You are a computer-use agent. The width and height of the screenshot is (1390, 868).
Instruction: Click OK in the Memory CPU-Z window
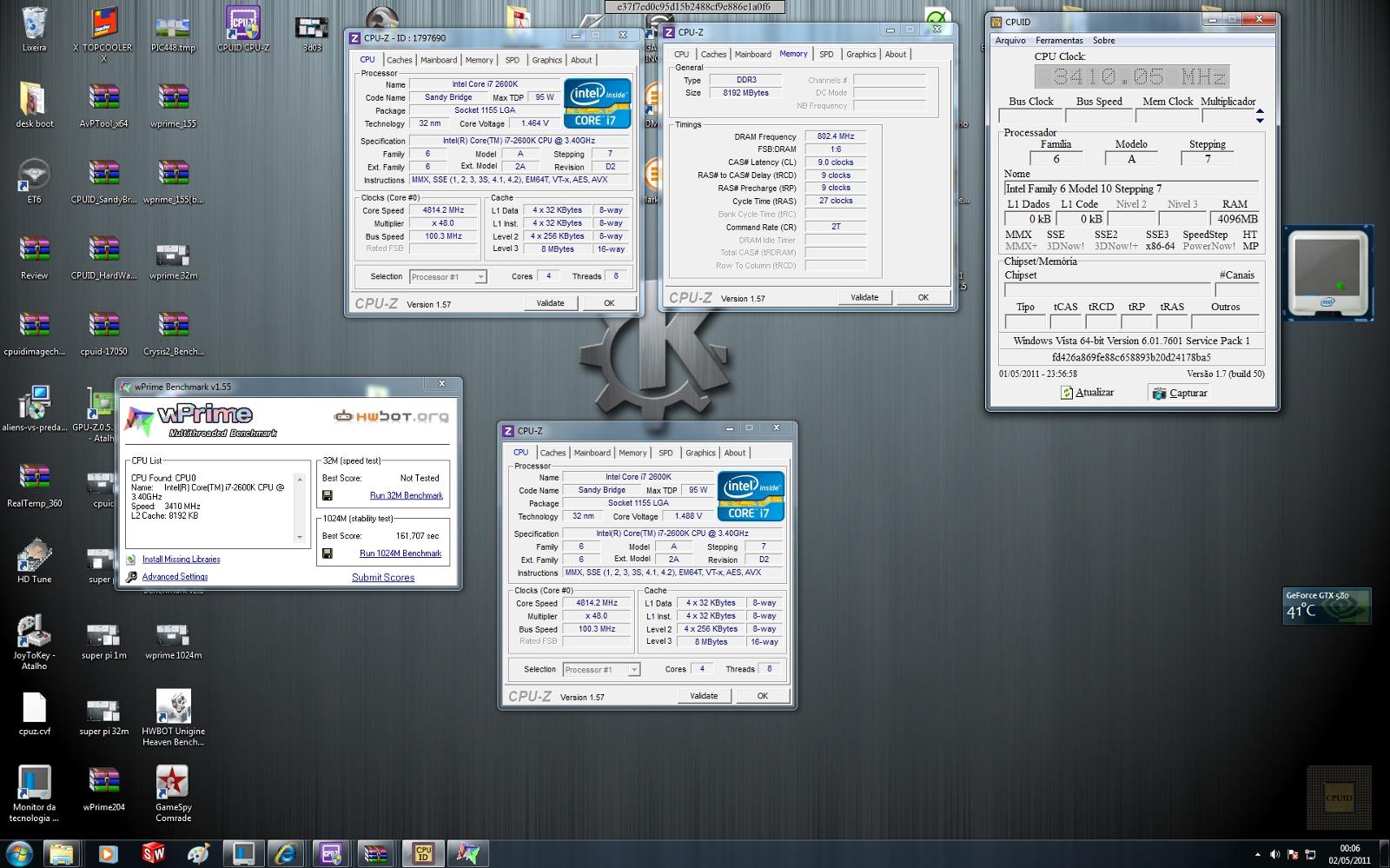click(x=923, y=297)
